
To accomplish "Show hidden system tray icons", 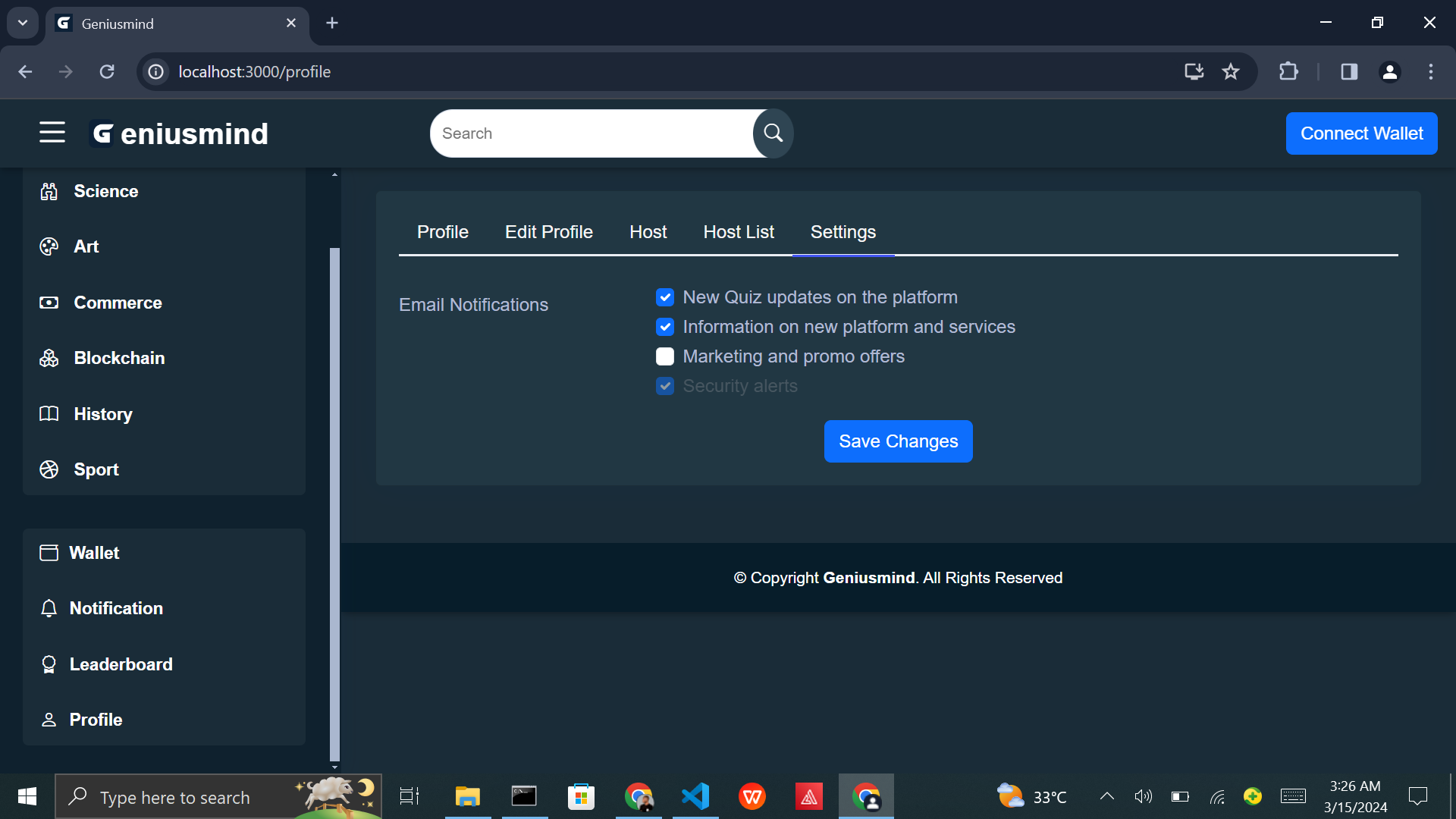I will point(1106,796).
